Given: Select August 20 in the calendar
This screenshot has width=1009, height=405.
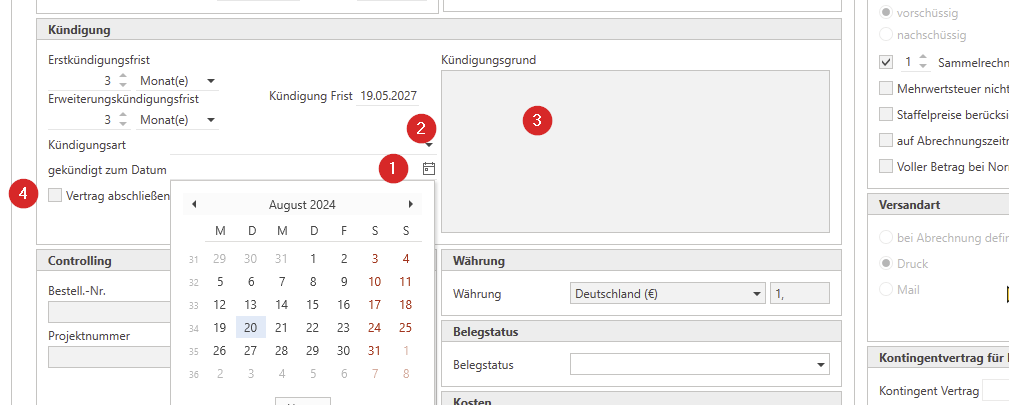Looking at the screenshot, I should pyautogui.click(x=251, y=328).
